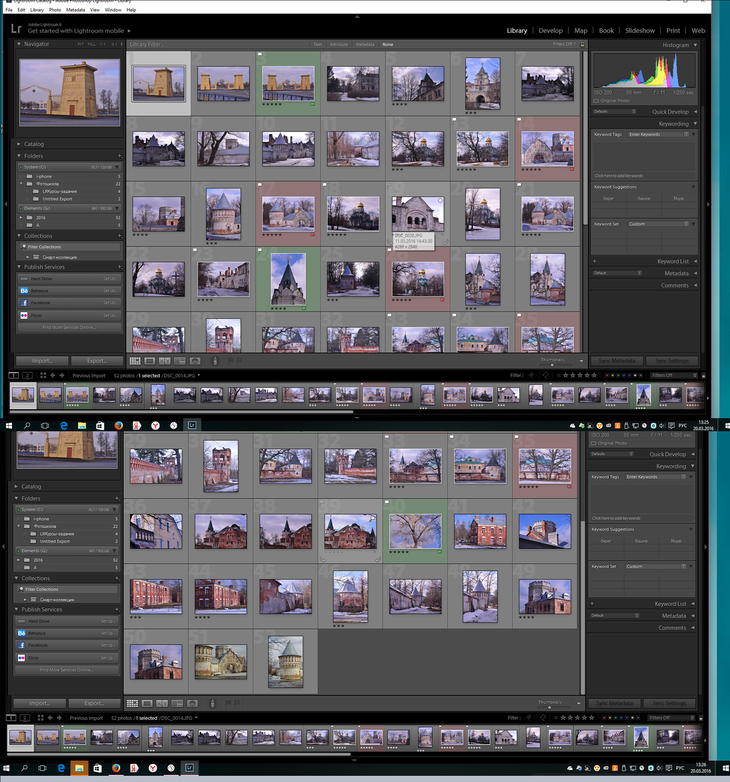Set navigator zoom to FILL
Viewport: 730px width, 782px height.
(x=92, y=44)
